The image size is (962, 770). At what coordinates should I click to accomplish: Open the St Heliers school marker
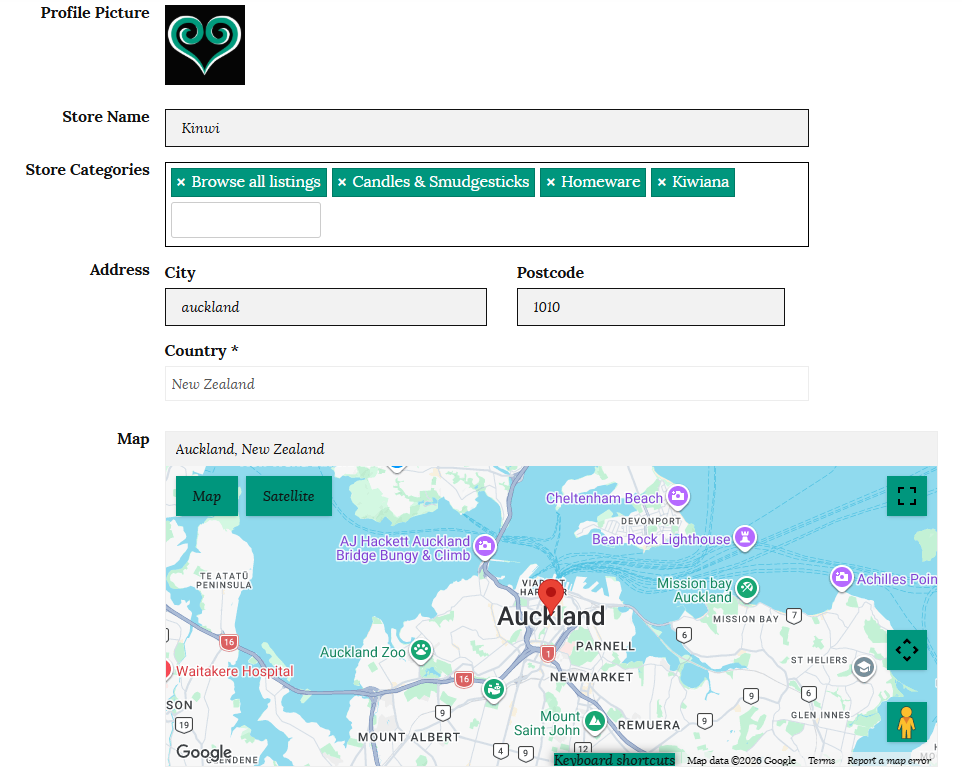(x=864, y=668)
